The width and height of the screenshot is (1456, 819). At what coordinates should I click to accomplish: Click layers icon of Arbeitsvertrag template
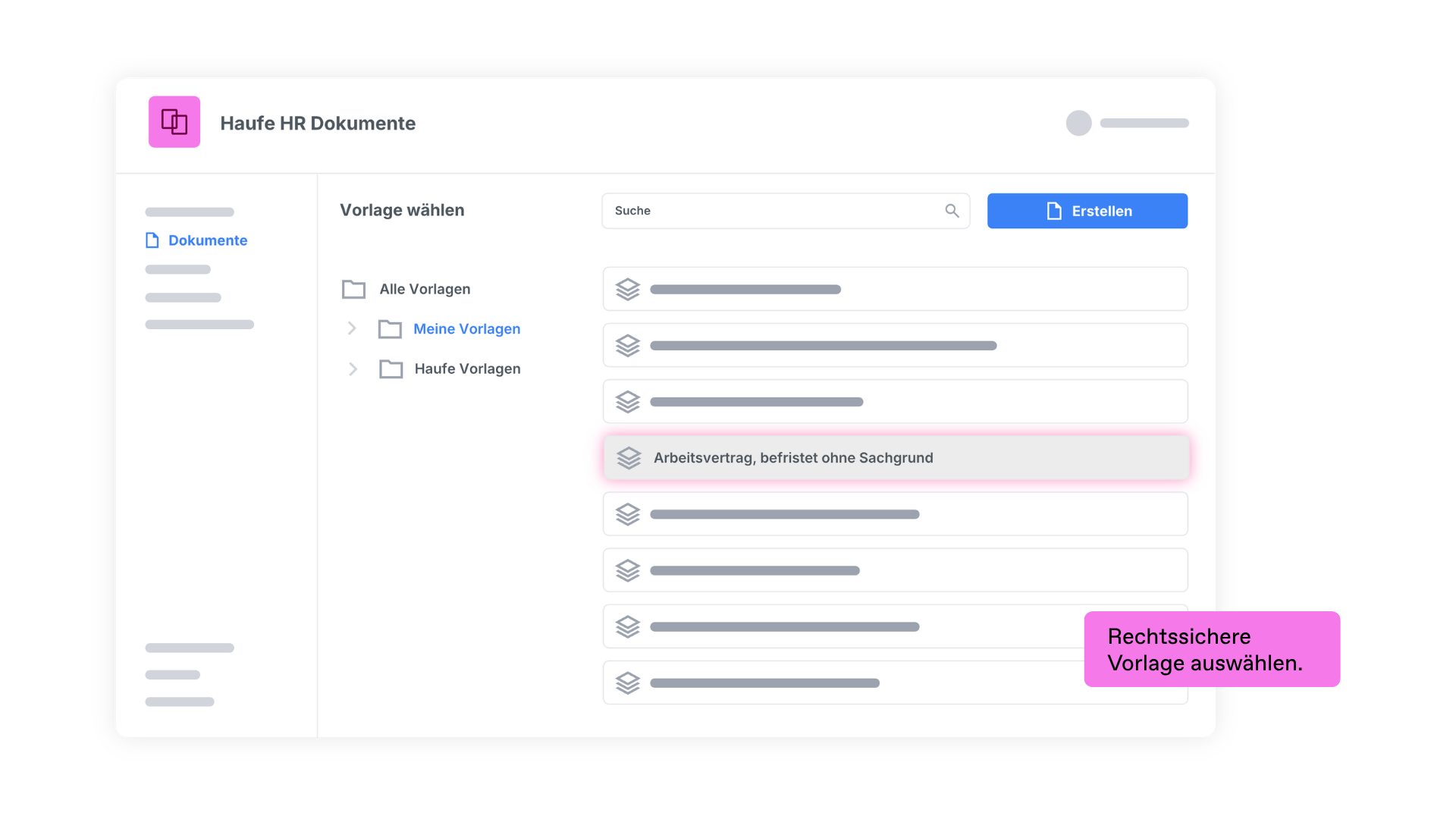click(629, 457)
